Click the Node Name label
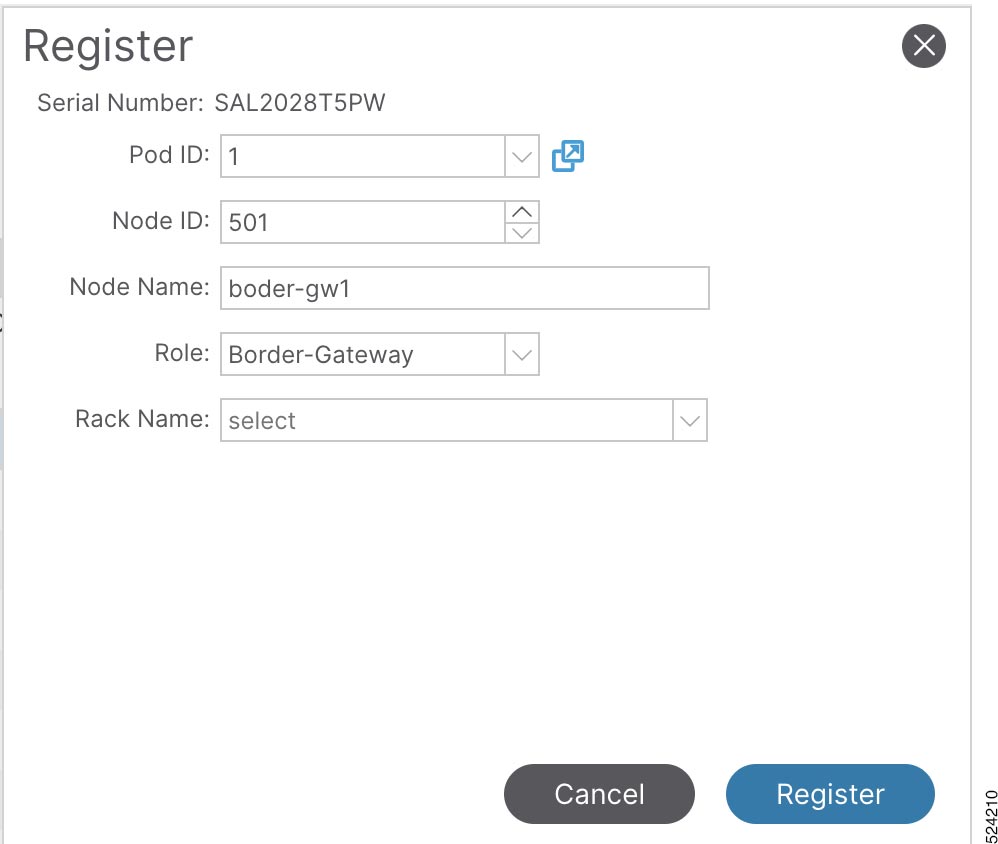998x844 pixels. 139,287
